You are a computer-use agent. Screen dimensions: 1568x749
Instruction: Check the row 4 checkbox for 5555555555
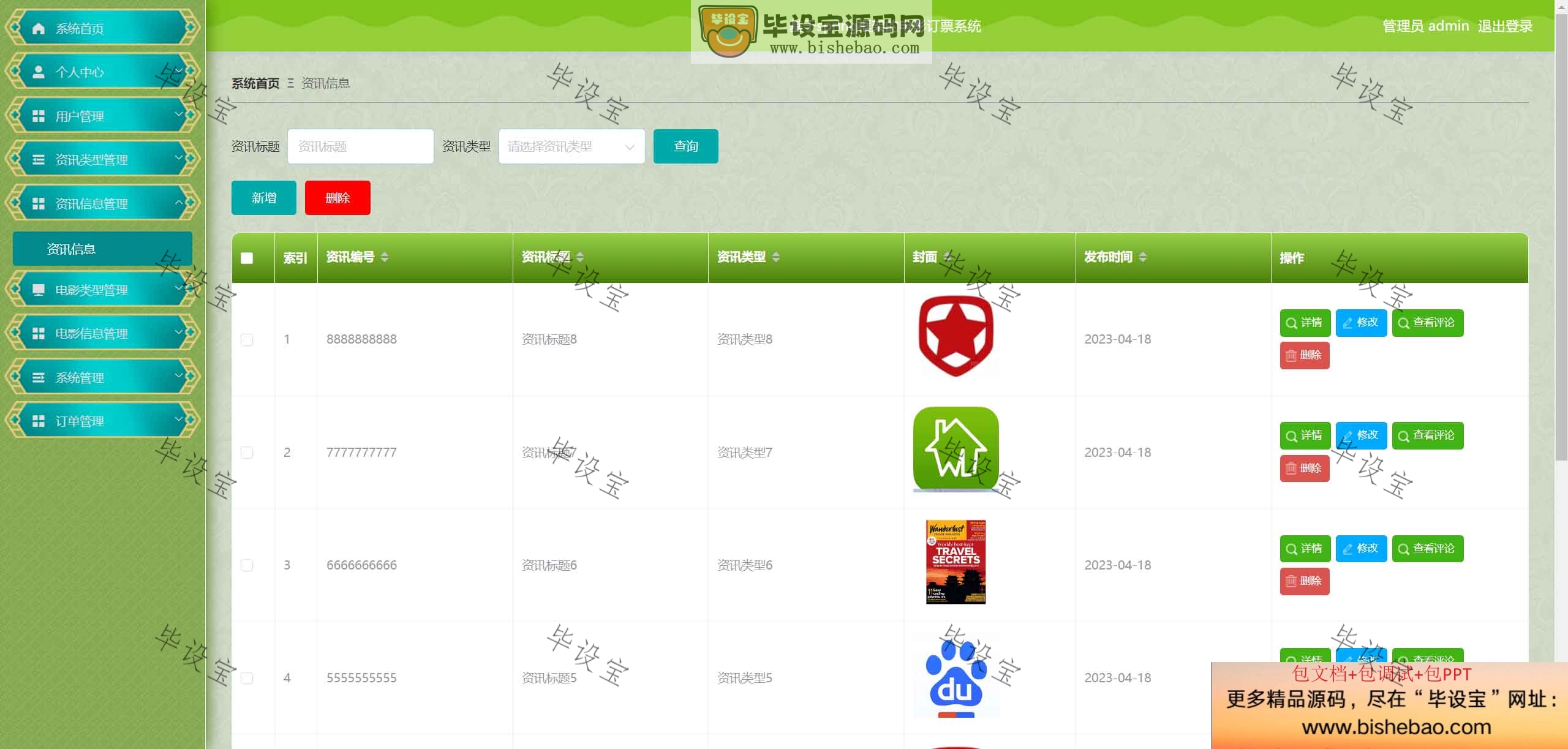point(247,678)
